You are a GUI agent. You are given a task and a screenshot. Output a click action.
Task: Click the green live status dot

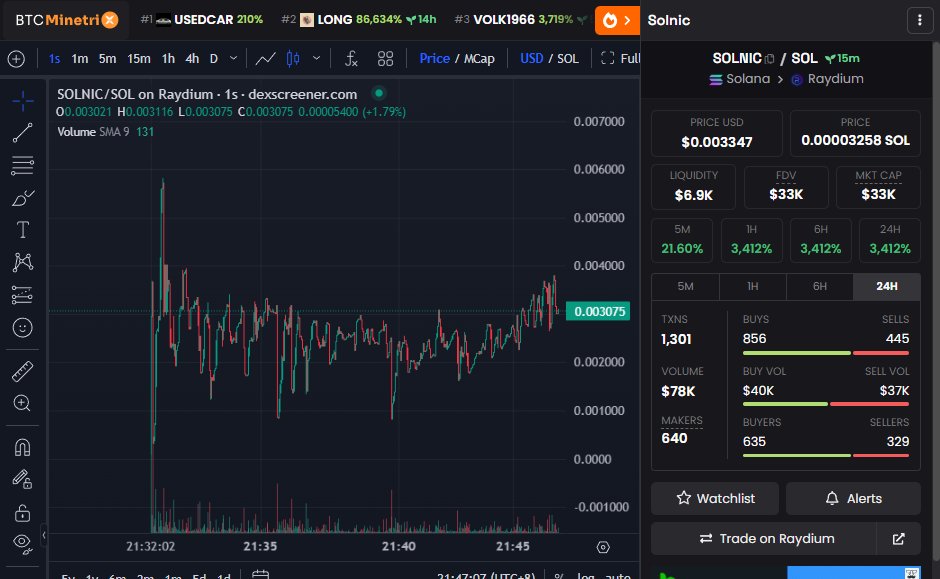pos(378,94)
